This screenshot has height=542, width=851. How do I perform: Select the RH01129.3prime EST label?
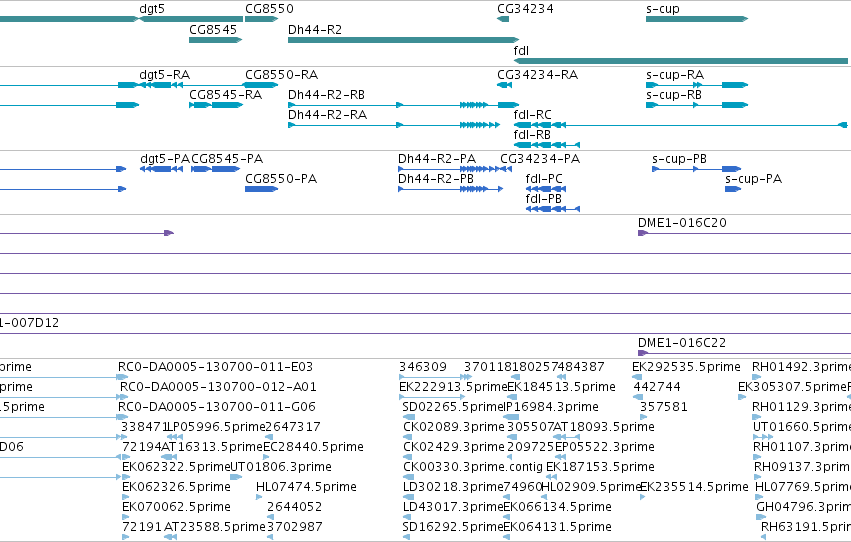point(801,406)
